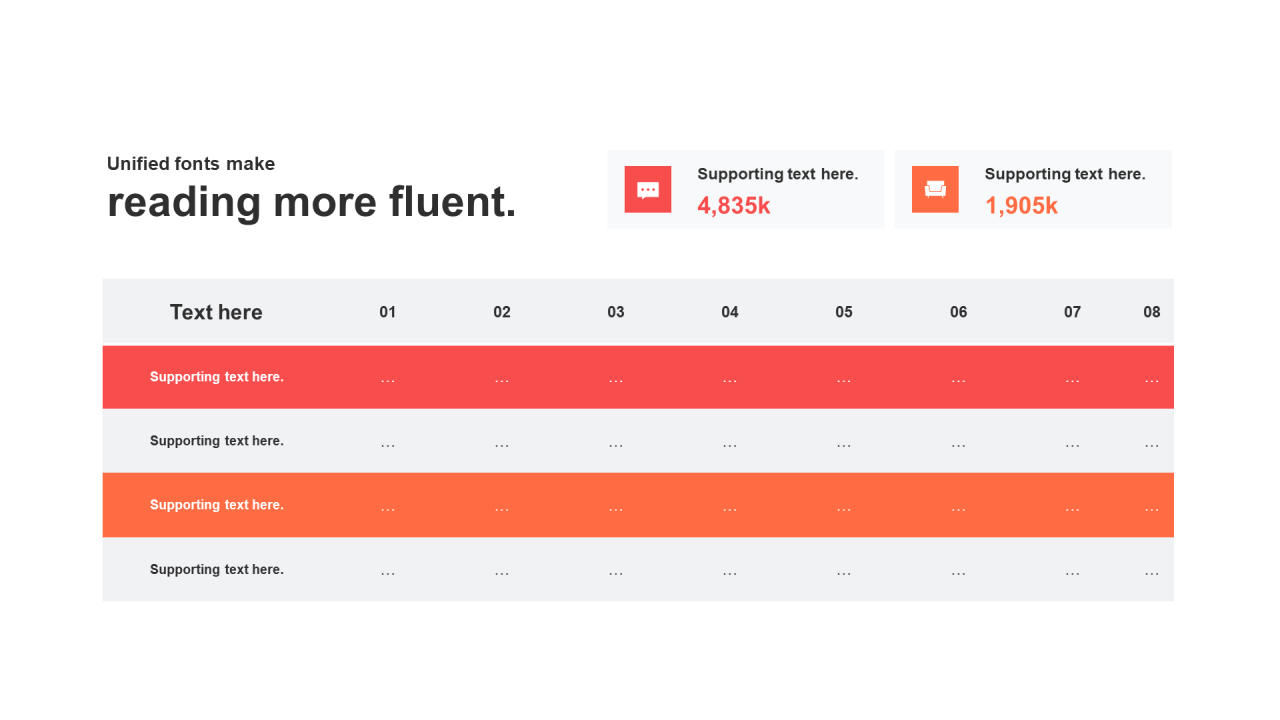Viewport: 1280px width, 720px height.
Task: Click the red row's supporting text label
Action: tap(217, 377)
